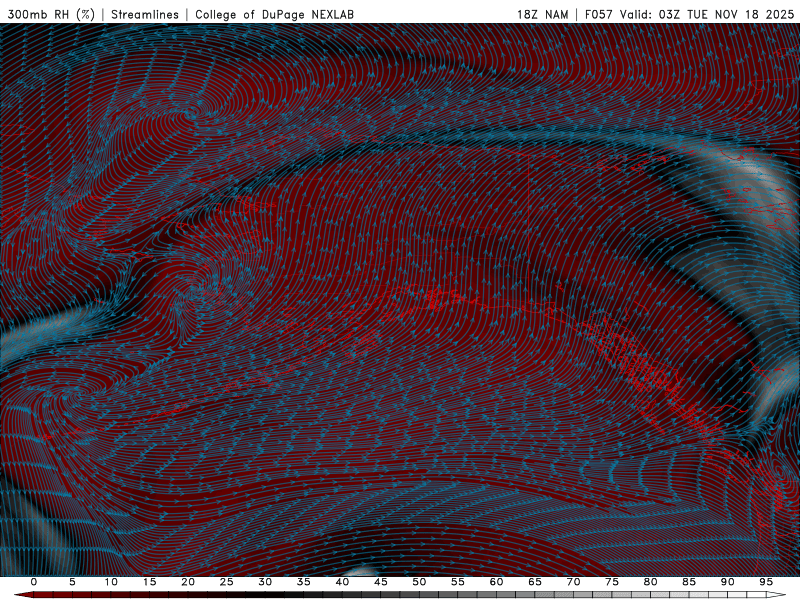The width and height of the screenshot is (800, 600).
Task: Click the "5" label on the color scale
Action: click(x=72, y=582)
